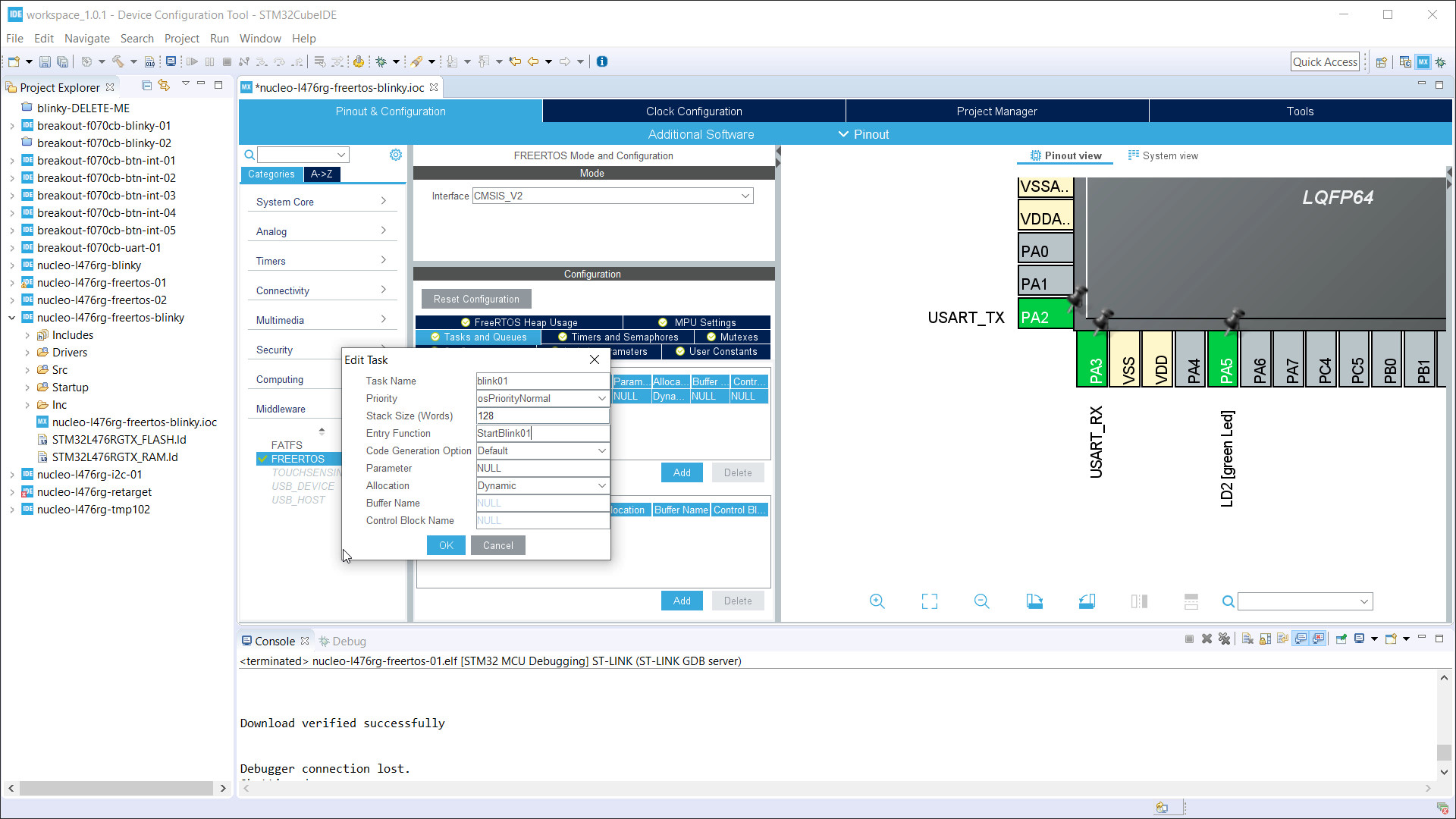Screen dimensions: 1456x819
Task: Click the Add button under queues table
Action: pos(682,601)
